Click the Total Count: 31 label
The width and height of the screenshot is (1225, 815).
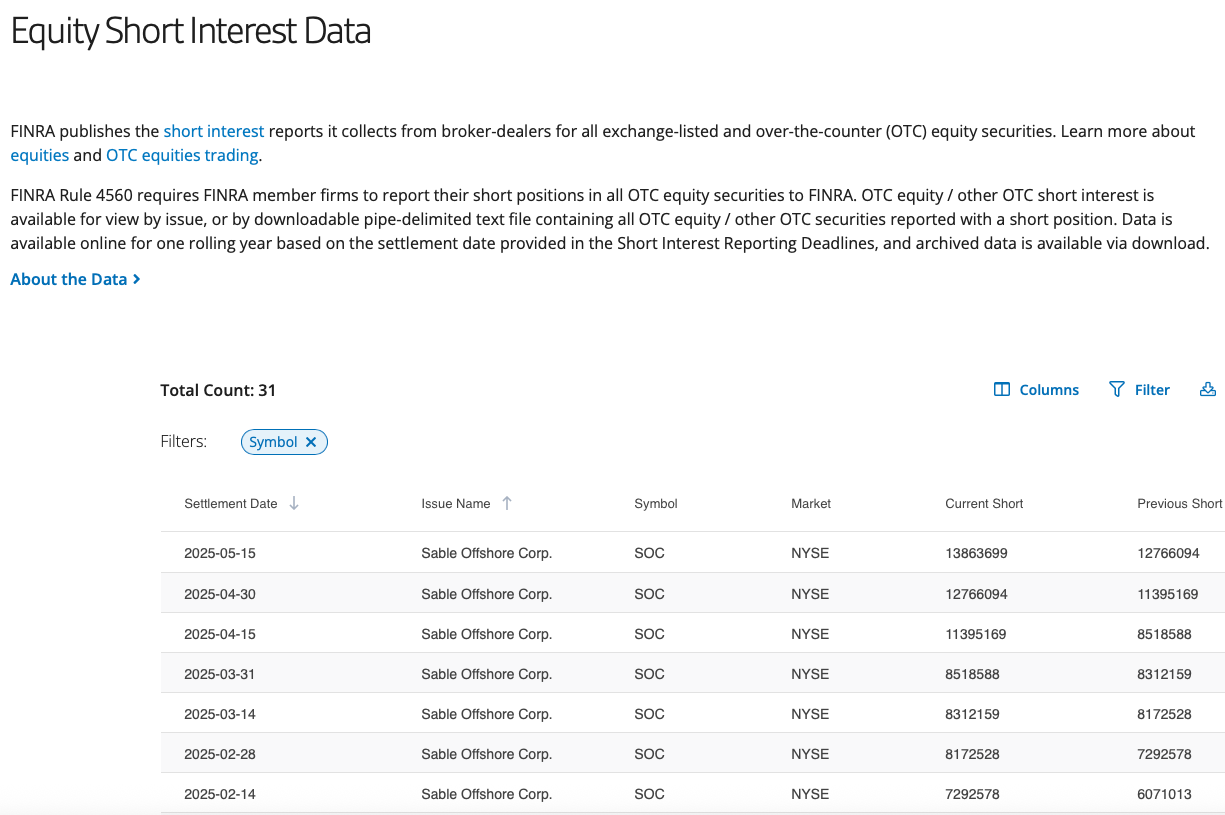218,390
